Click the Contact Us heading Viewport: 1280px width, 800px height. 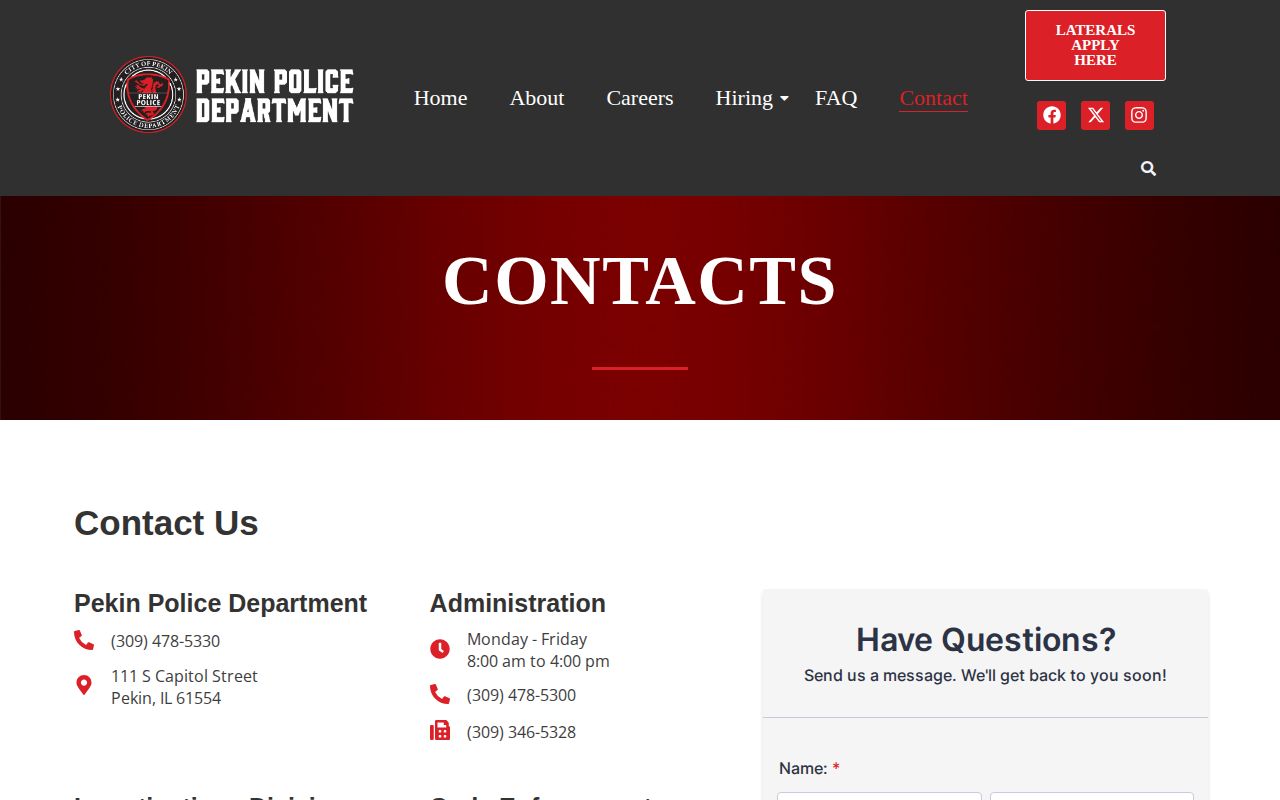click(x=166, y=523)
